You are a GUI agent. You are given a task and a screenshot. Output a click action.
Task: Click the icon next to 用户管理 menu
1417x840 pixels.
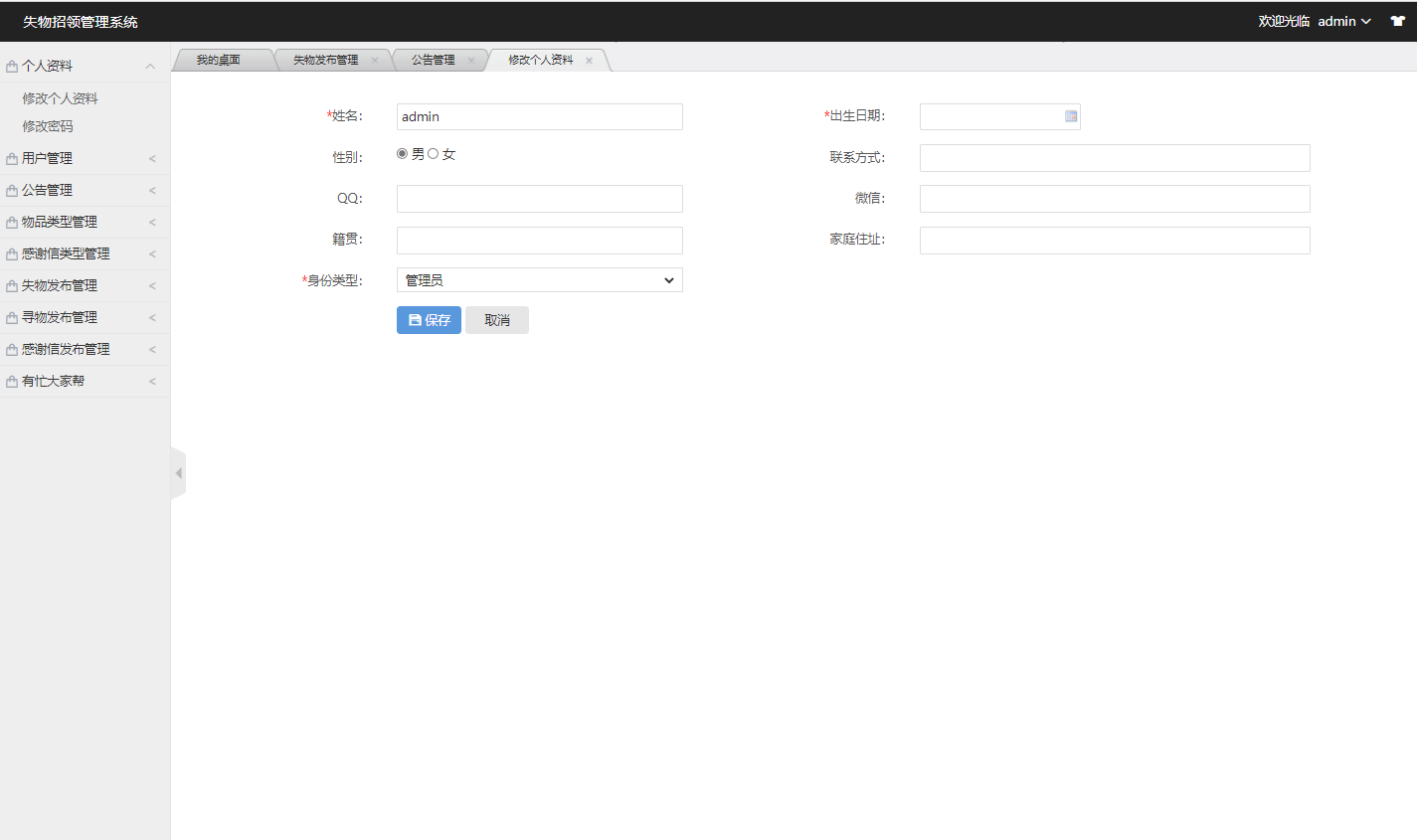11,158
